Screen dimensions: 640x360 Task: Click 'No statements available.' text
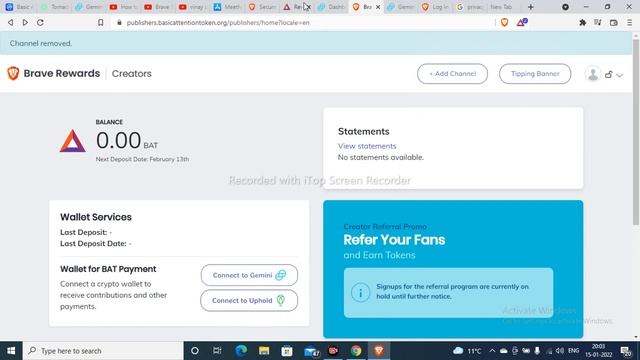tap(380, 157)
